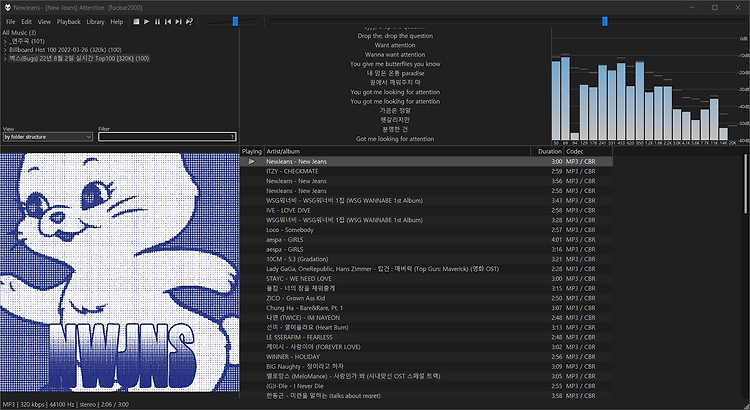This screenshot has height=410, width=750.
Task: Stop playback with the stop button
Action: click(x=136, y=22)
